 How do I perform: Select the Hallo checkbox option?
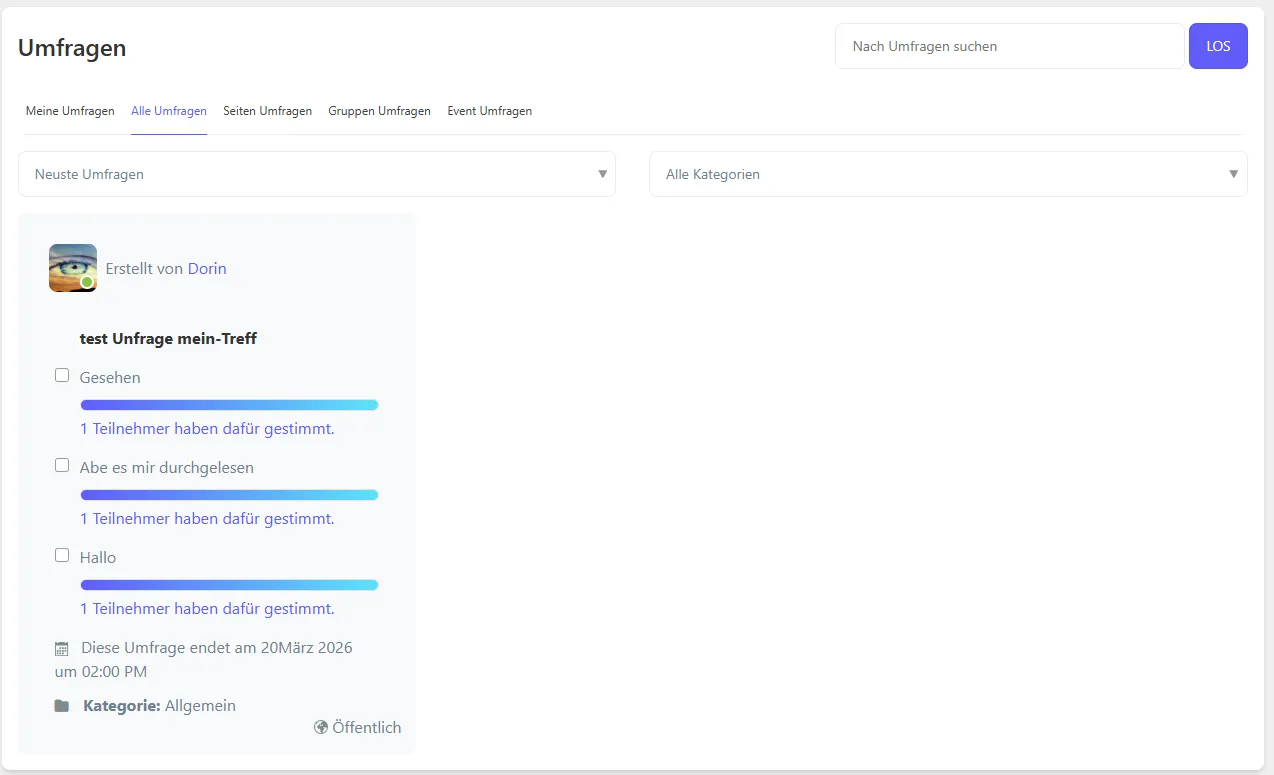pos(62,556)
